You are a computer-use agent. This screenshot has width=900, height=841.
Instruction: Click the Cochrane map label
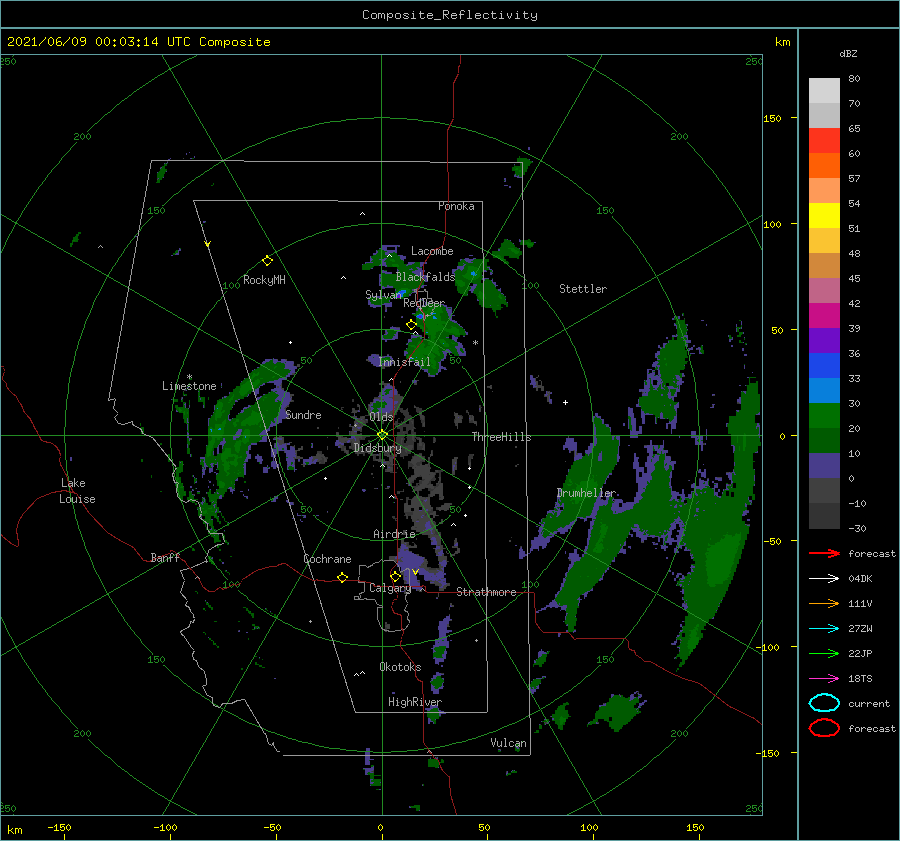click(x=327, y=559)
